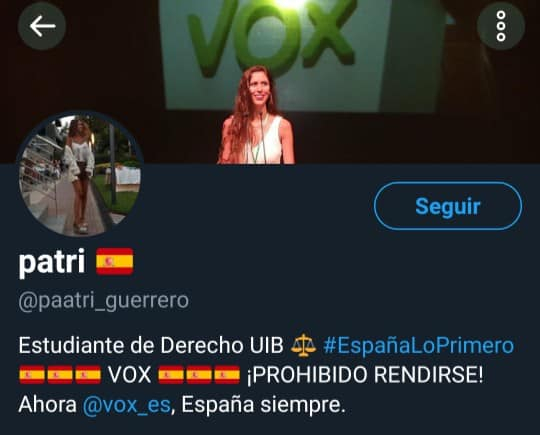The image size is (540, 435).
Task: Click the word Ahora in the bio
Action: pos(47,404)
